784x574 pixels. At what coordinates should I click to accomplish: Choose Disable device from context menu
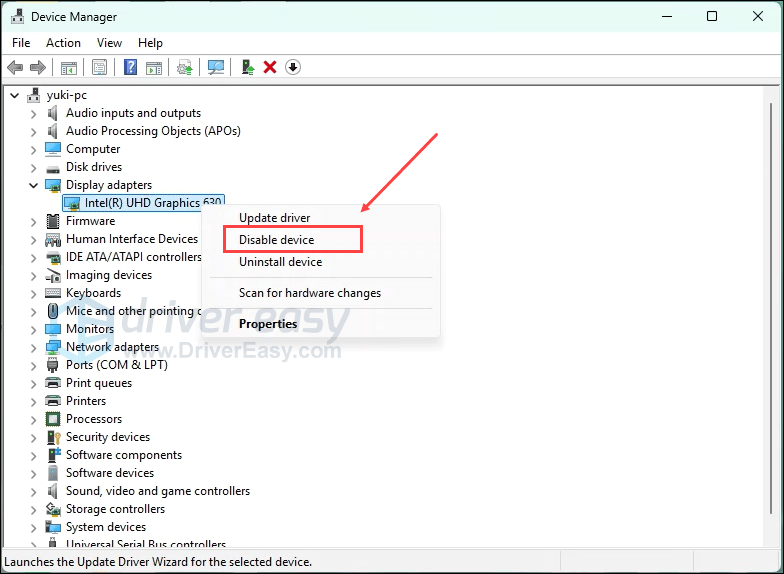(276, 240)
